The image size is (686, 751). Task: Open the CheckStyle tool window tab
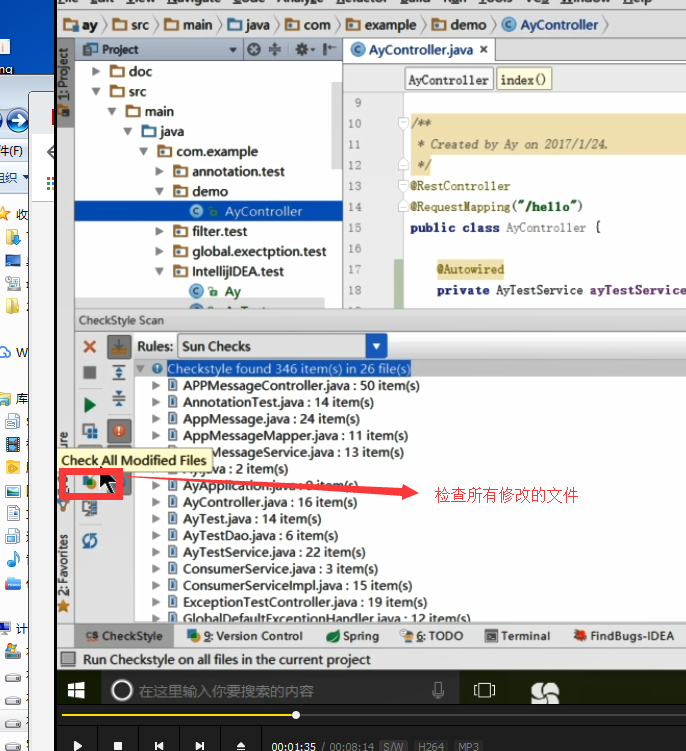pos(124,636)
